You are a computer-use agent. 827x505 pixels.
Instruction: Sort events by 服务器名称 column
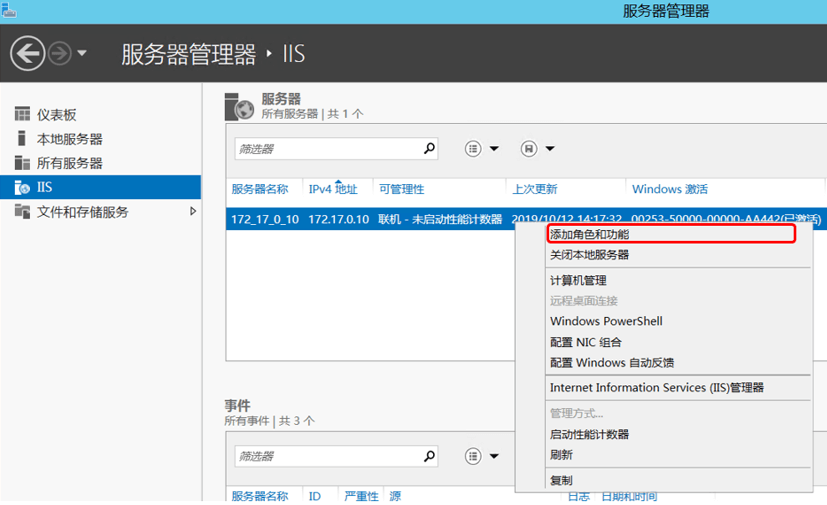(x=260, y=496)
